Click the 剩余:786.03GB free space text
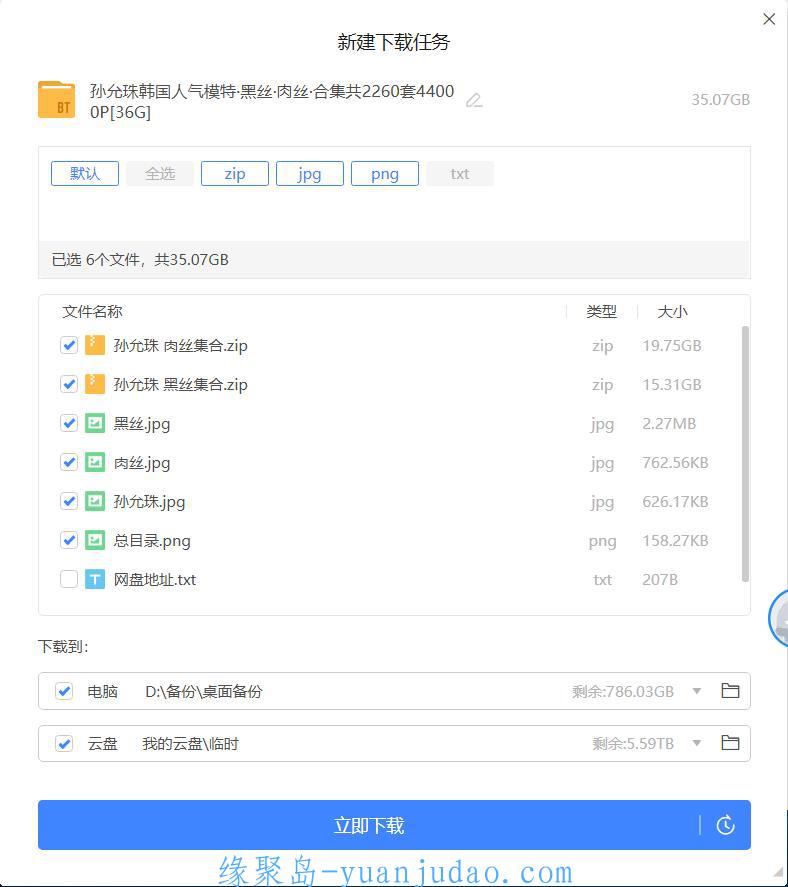Screen dimensions: 788x887 coord(623,691)
